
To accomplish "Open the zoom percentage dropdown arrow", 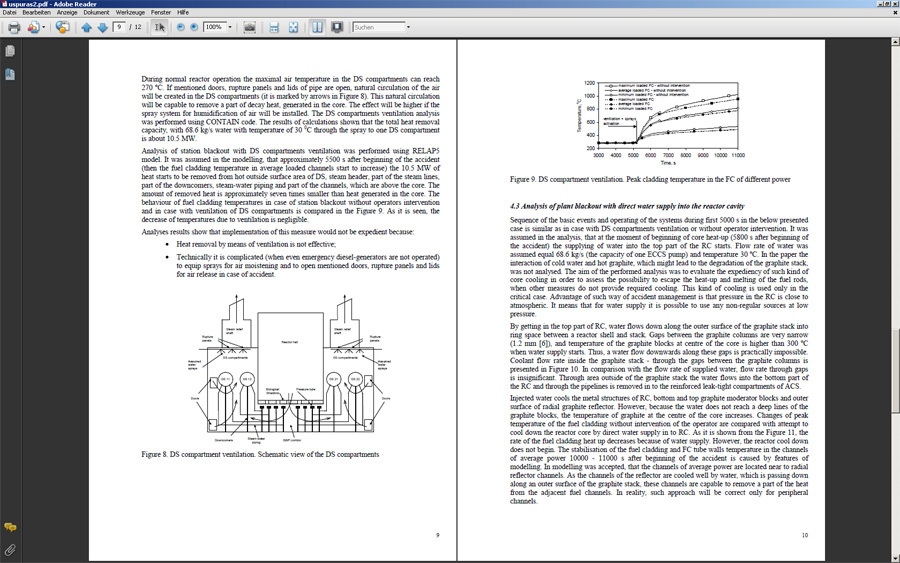I will tap(230, 27).
